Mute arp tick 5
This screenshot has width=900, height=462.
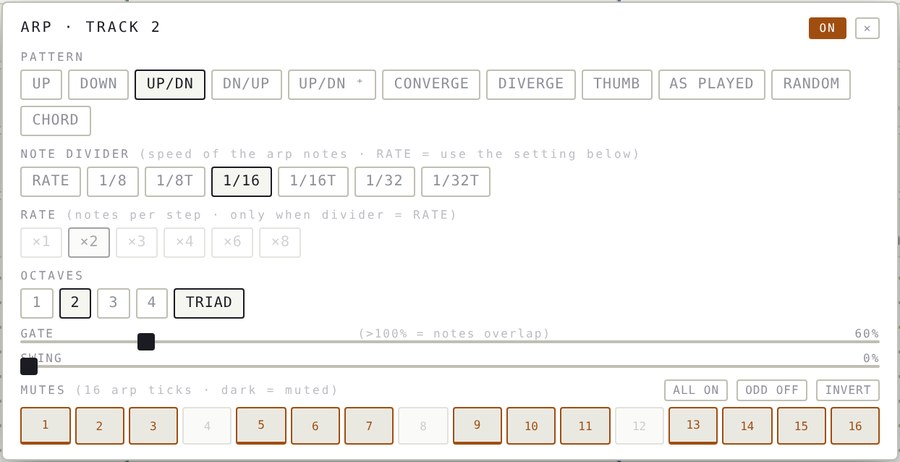[x=261, y=426]
